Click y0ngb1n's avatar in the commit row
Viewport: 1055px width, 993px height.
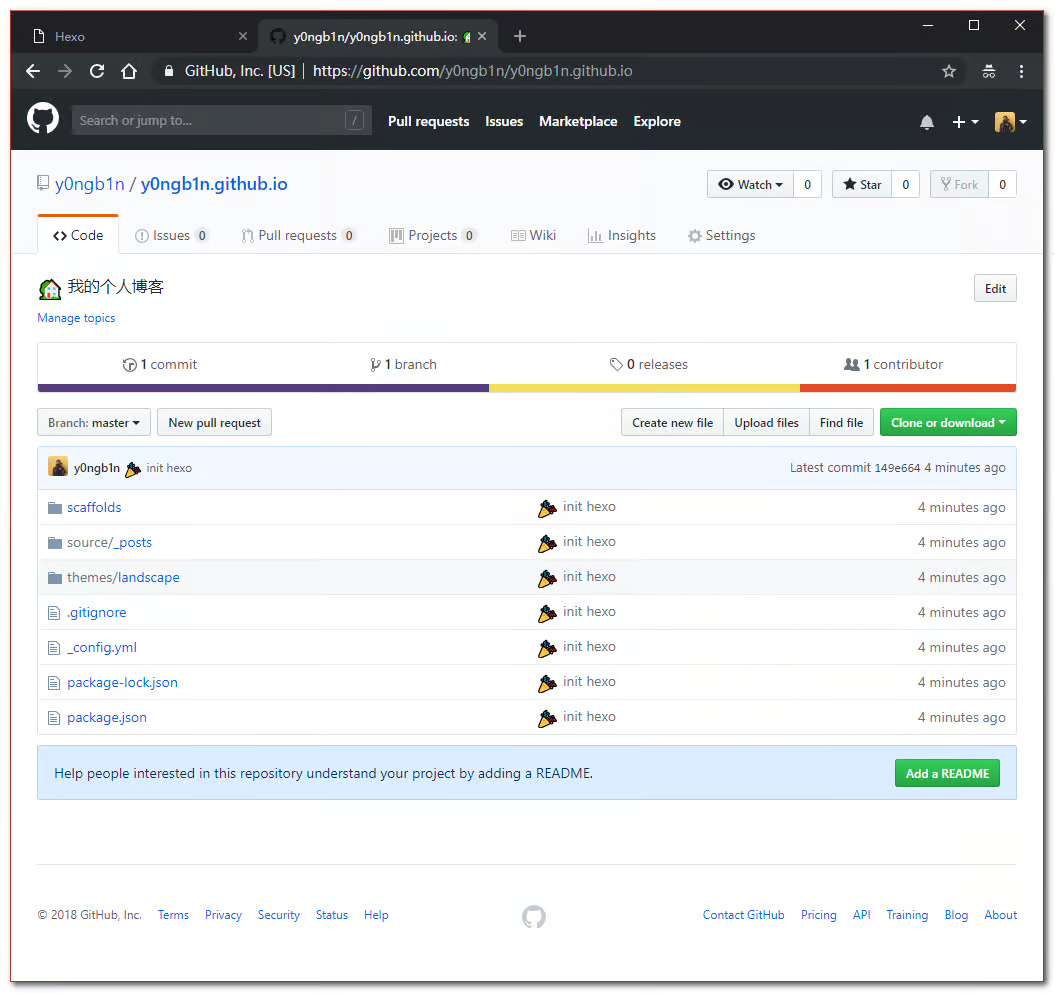[58, 467]
